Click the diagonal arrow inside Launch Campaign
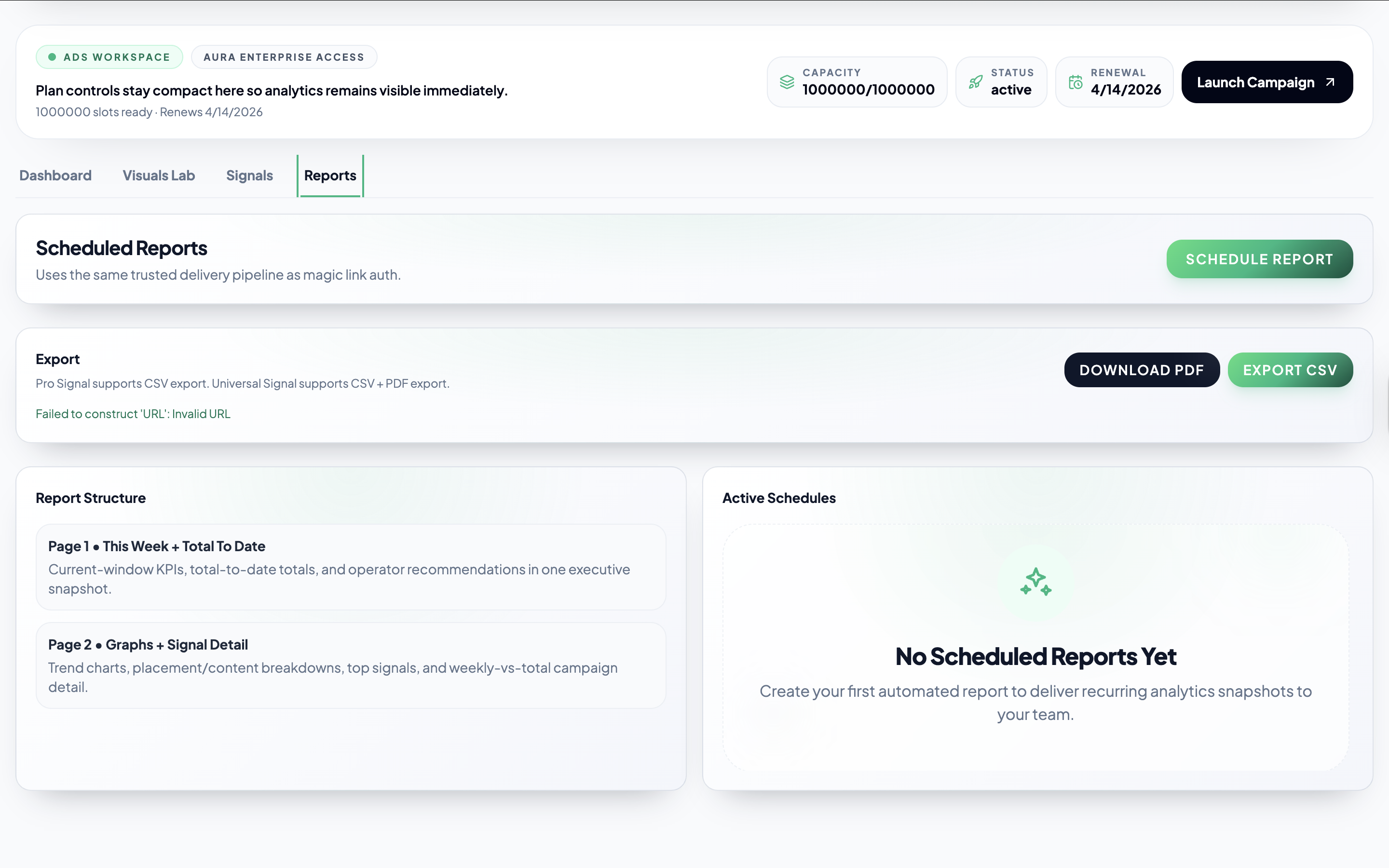This screenshot has width=1389, height=868. click(x=1332, y=81)
